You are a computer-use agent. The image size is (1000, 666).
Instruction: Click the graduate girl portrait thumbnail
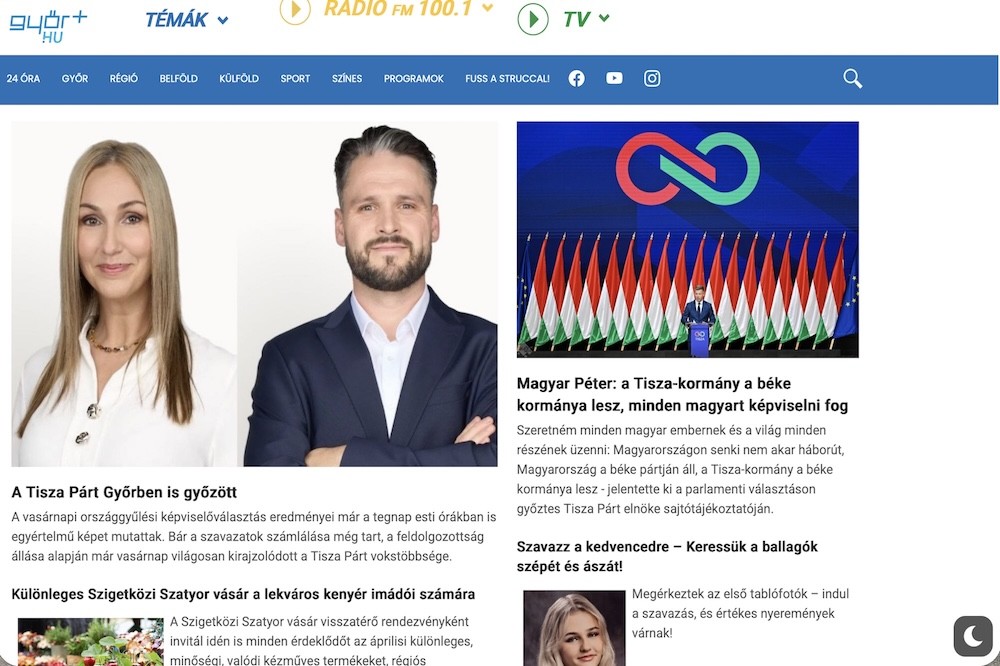coord(574,629)
